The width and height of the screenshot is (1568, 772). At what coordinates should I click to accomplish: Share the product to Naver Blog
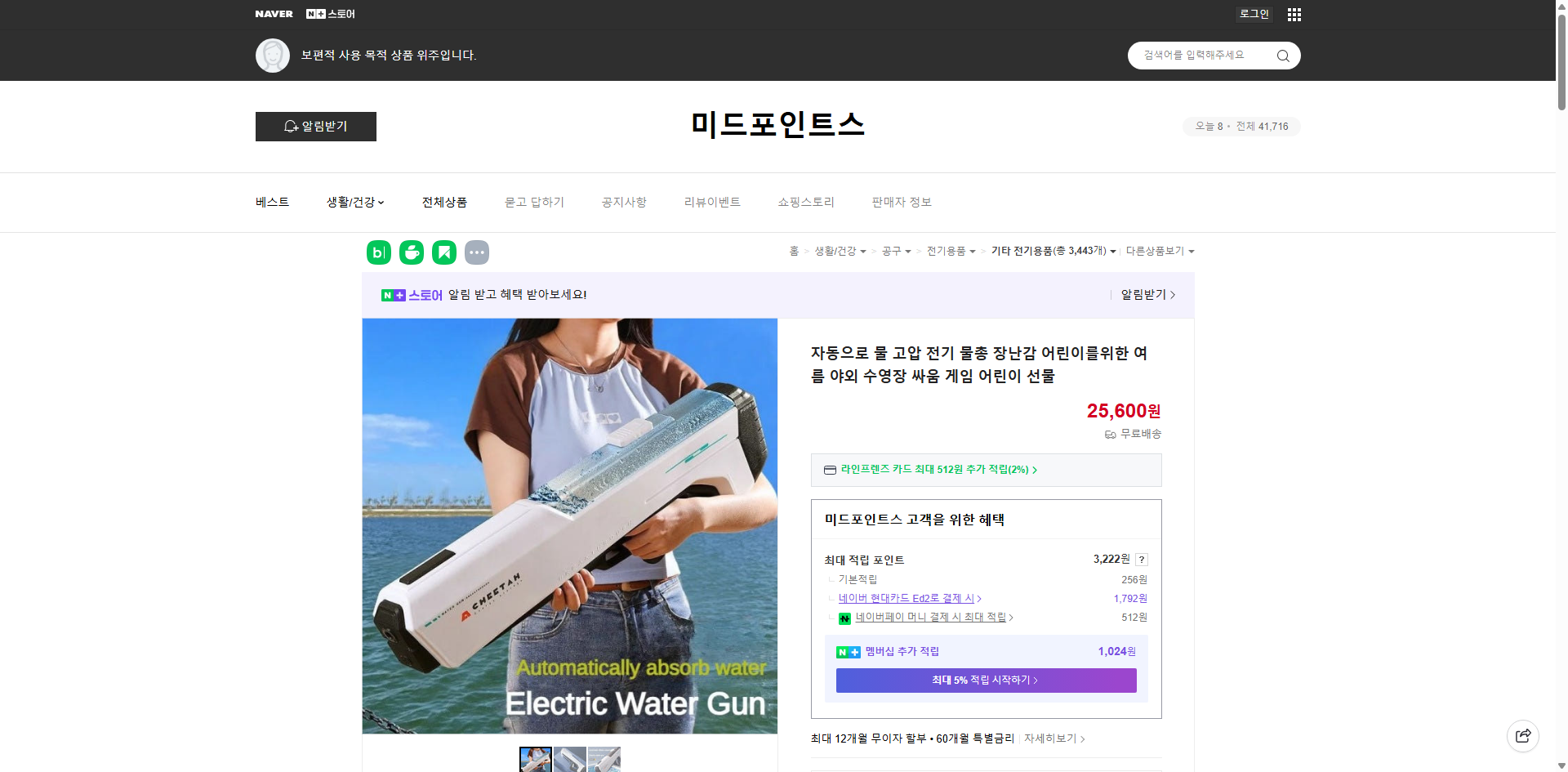(x=378, y=252)
